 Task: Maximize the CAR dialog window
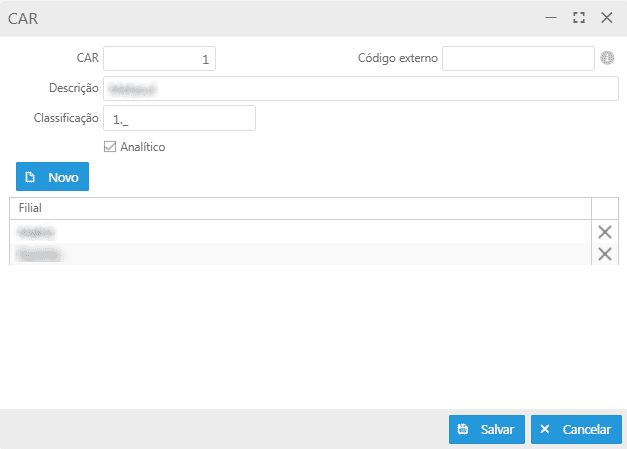coord(578,17)
